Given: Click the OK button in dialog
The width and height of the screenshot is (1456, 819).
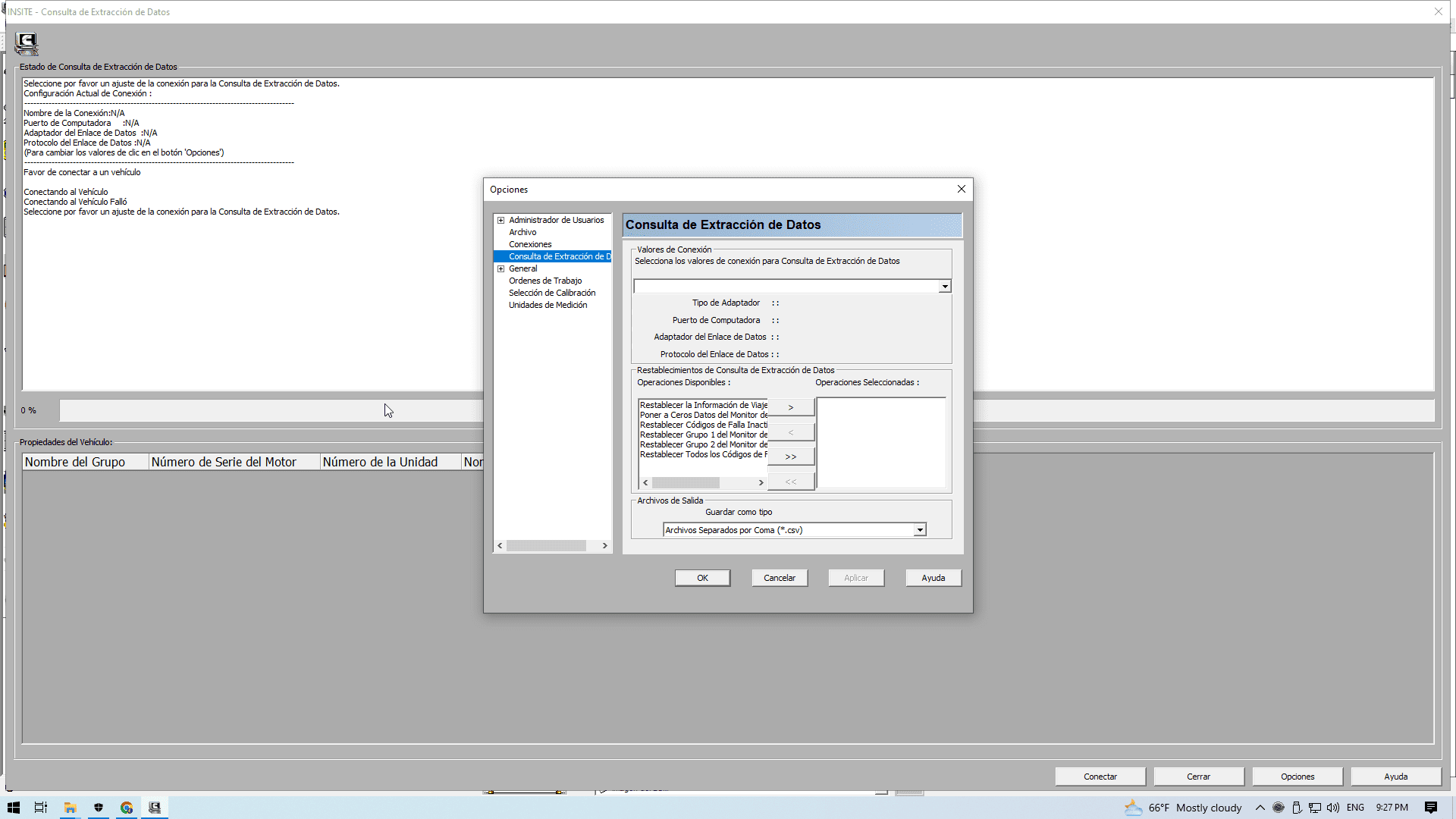Looking at the screenshot, I should (702, 578).
